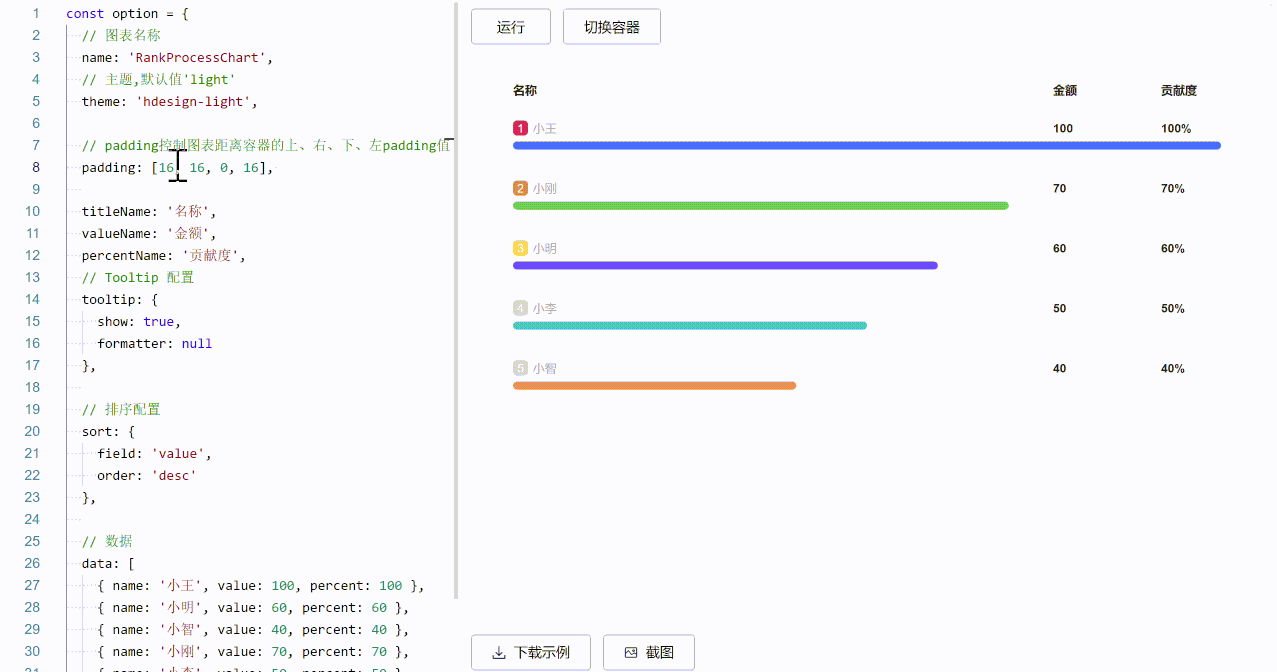Click the 名称 column header in the chart

coord(524,90)
